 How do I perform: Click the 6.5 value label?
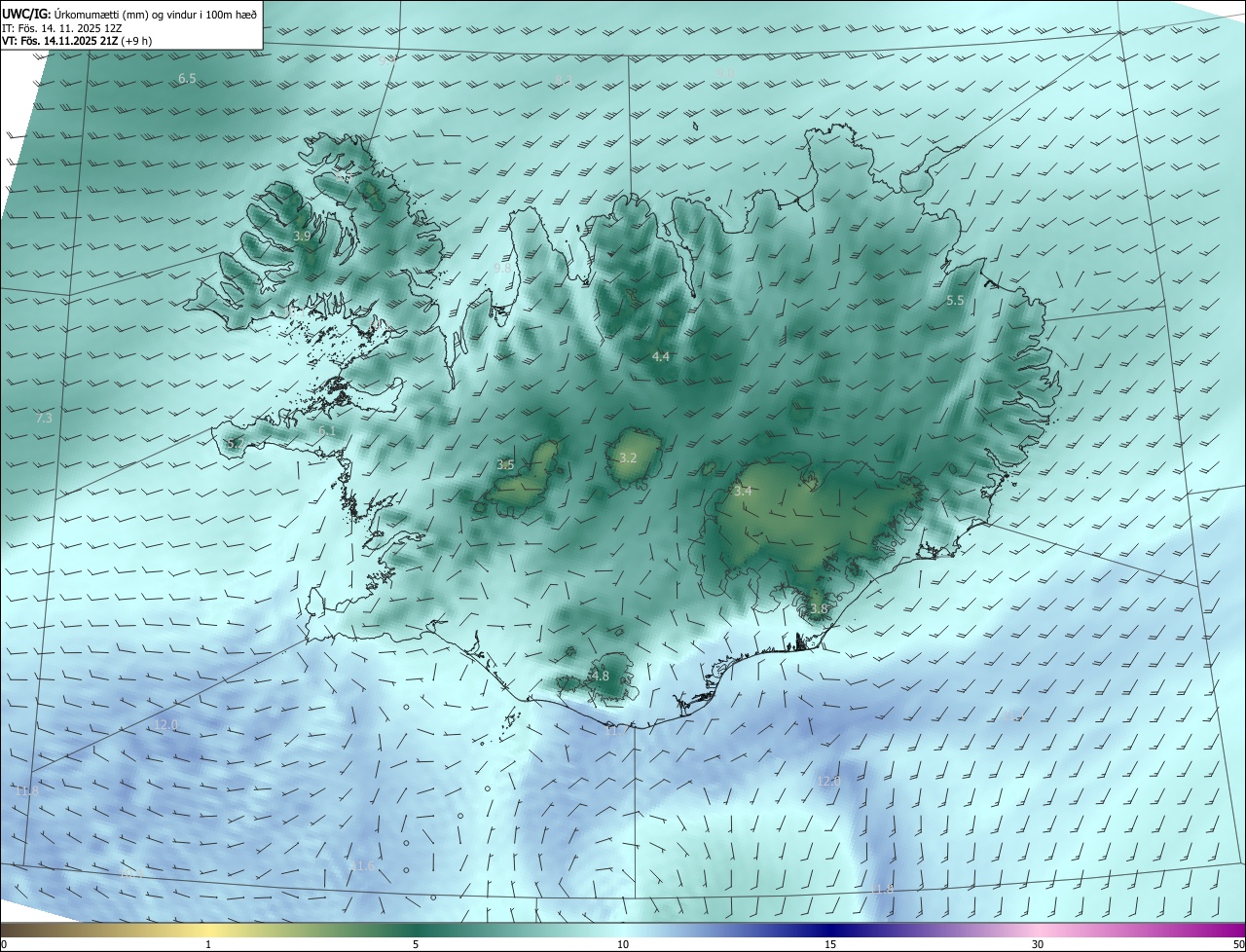(187, 78)
